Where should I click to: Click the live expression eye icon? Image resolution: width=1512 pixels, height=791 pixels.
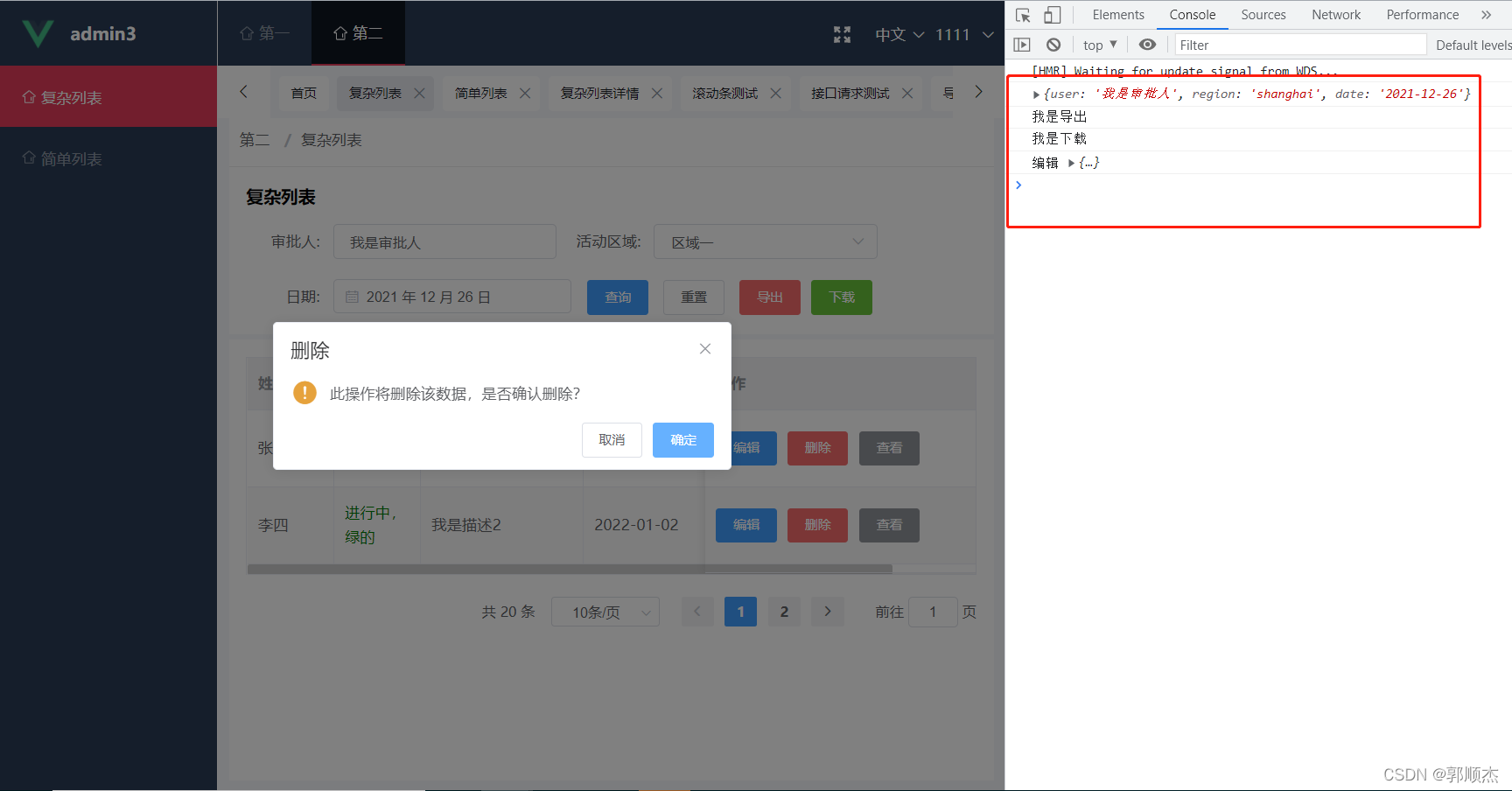coord(1147,45)
